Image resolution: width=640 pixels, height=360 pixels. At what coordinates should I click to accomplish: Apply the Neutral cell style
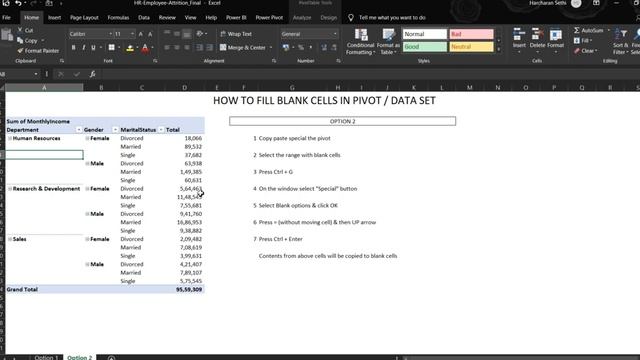click(x=471, y=47)
